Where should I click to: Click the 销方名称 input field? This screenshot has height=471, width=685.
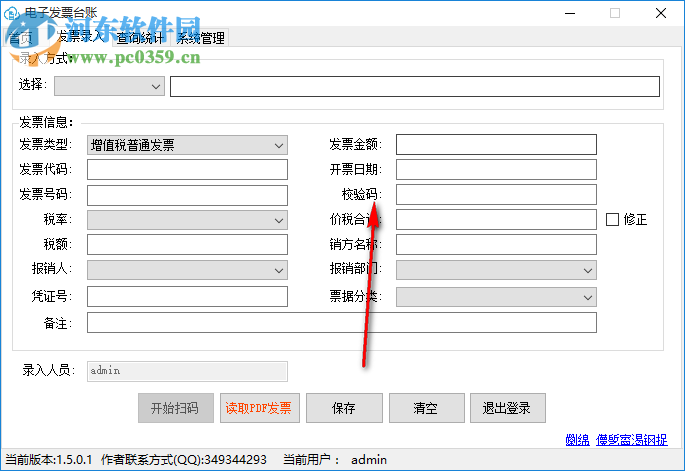pyautogui.click(x=496, y=245)
